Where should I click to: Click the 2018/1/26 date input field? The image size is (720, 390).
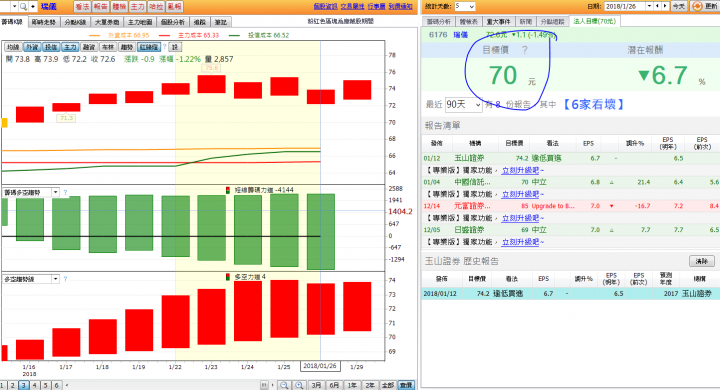point(625,6)
